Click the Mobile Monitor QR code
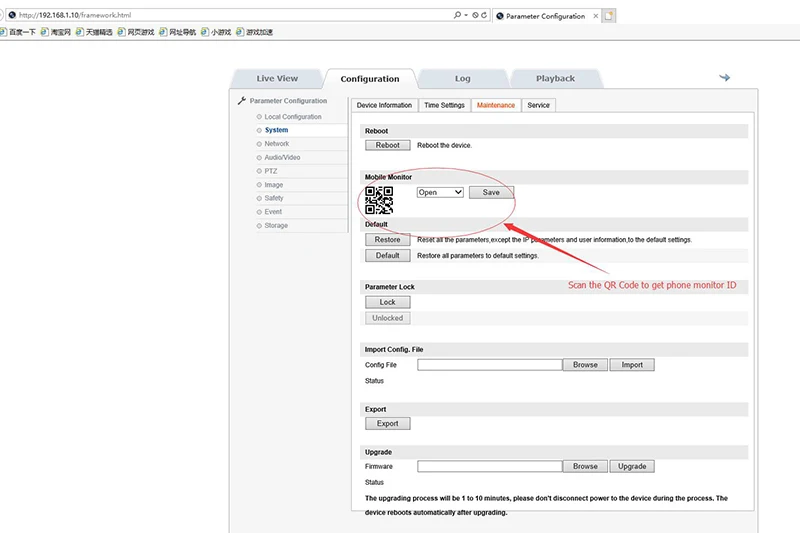This screenshot has height=533, width=800. (x=379, y=200)
